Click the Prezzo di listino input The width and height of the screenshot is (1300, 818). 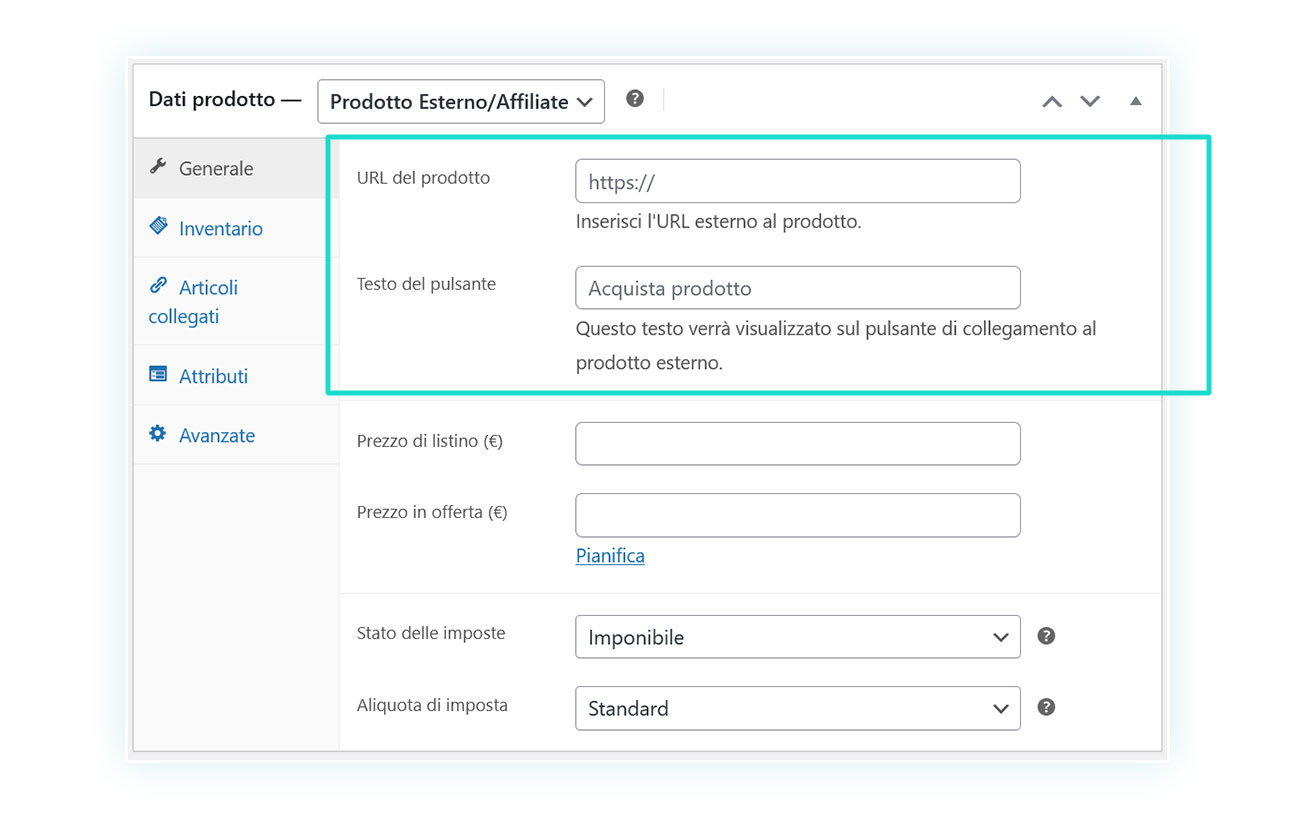pos(798,444)
